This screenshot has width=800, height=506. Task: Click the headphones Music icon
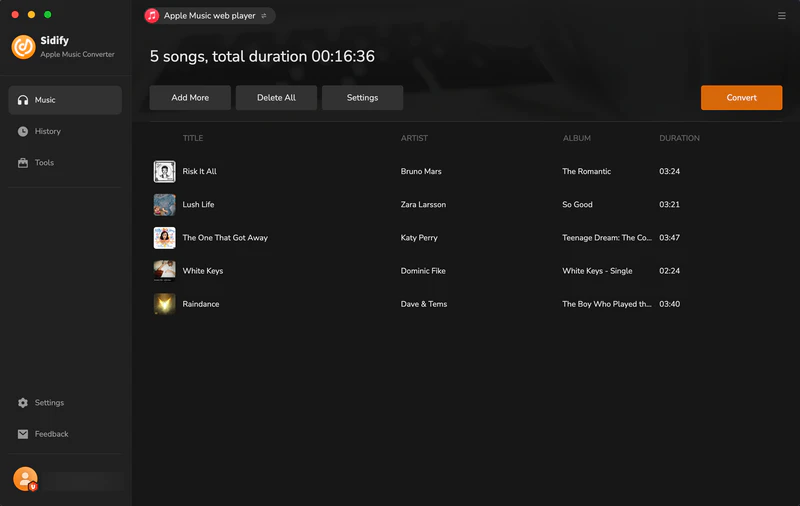(x=23, y=100)
